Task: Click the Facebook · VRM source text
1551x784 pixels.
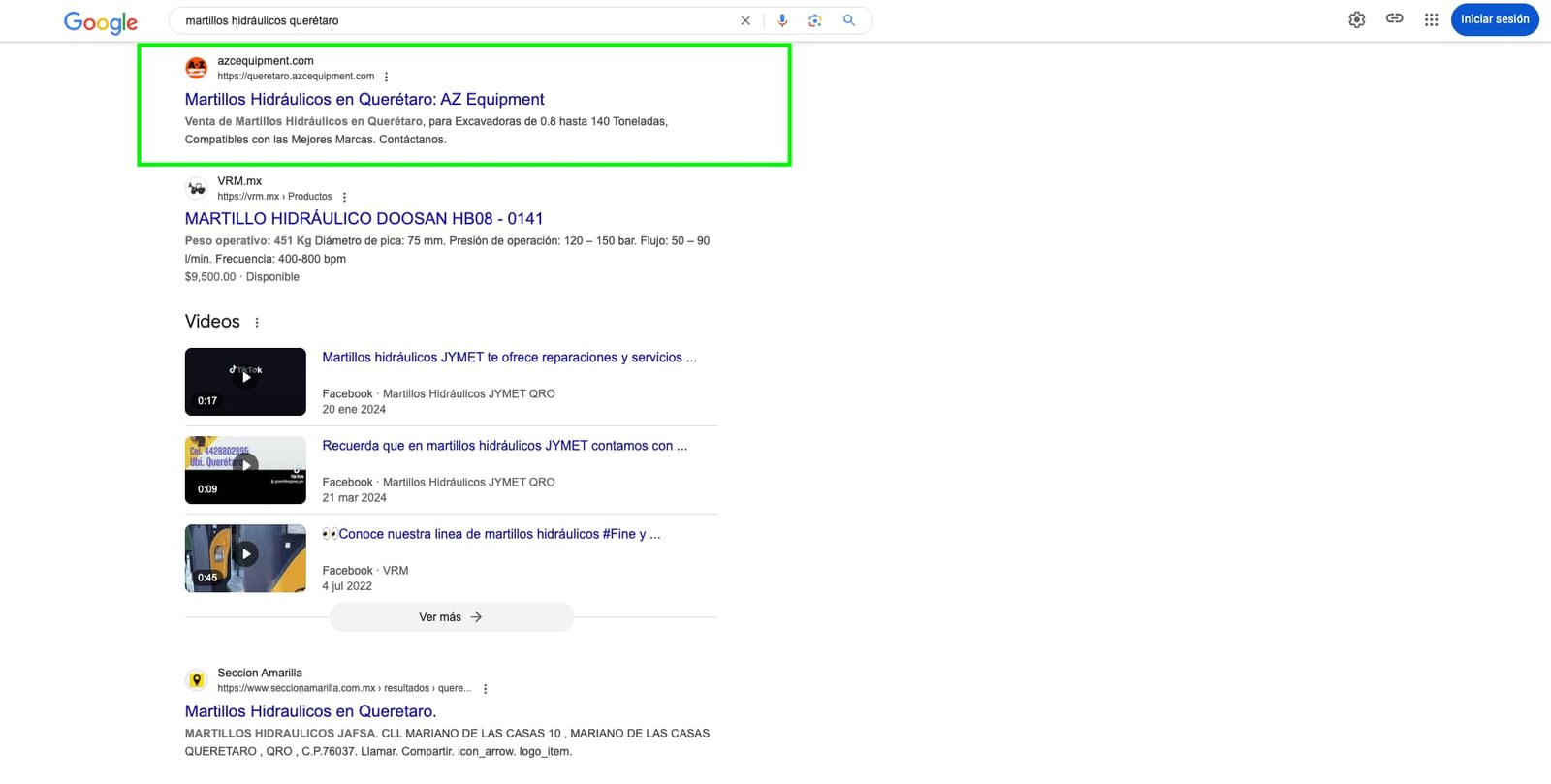Action: point(365,571)
